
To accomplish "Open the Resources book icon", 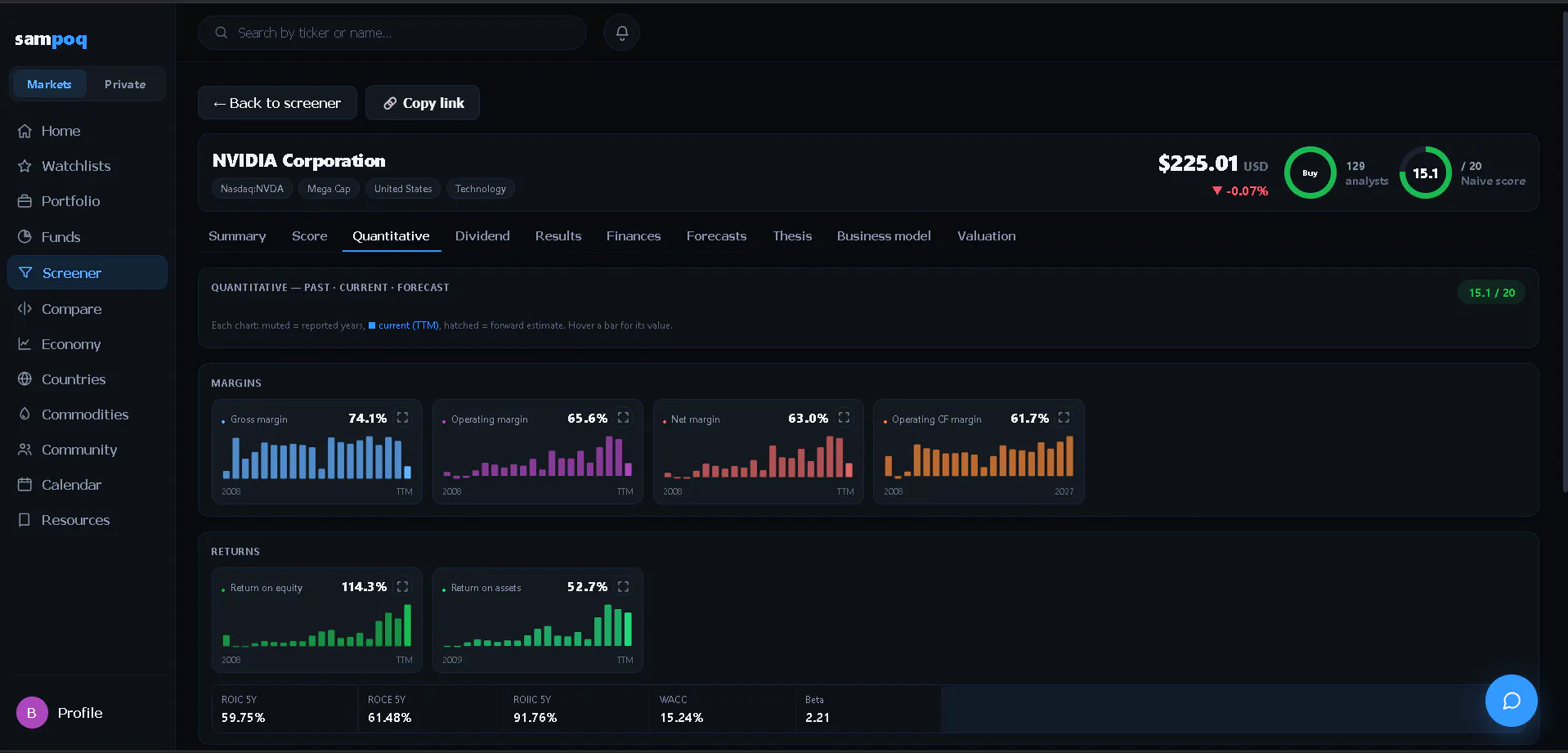I will pos(25,520).
